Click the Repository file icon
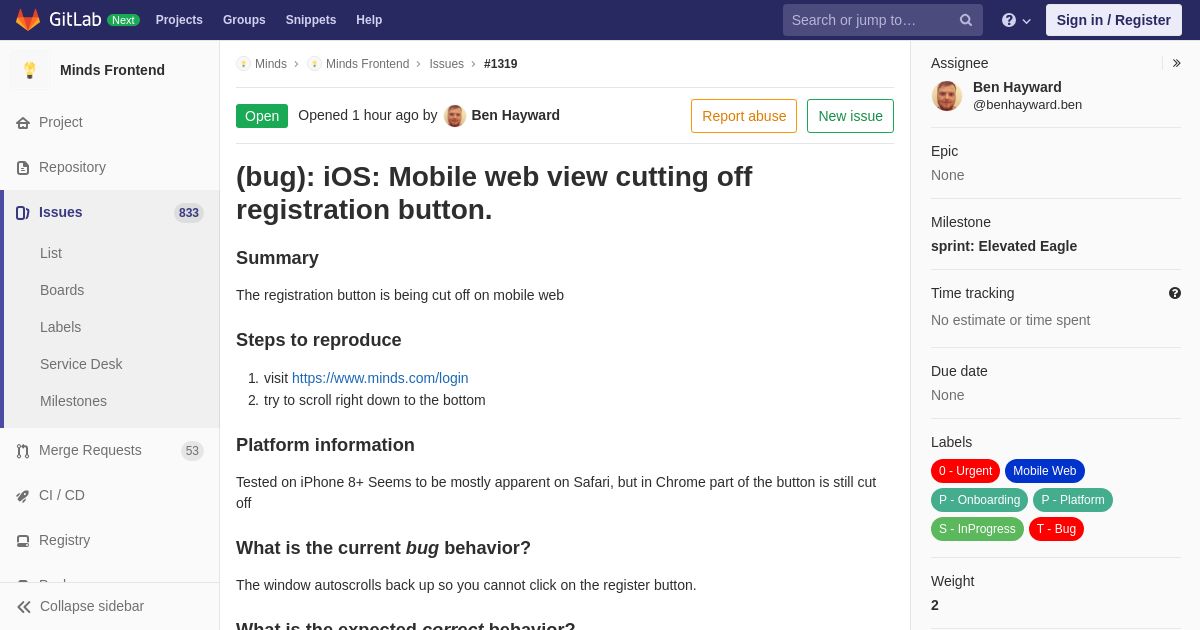This screenshot has height=630, width=1200. (x=23, y=168)
